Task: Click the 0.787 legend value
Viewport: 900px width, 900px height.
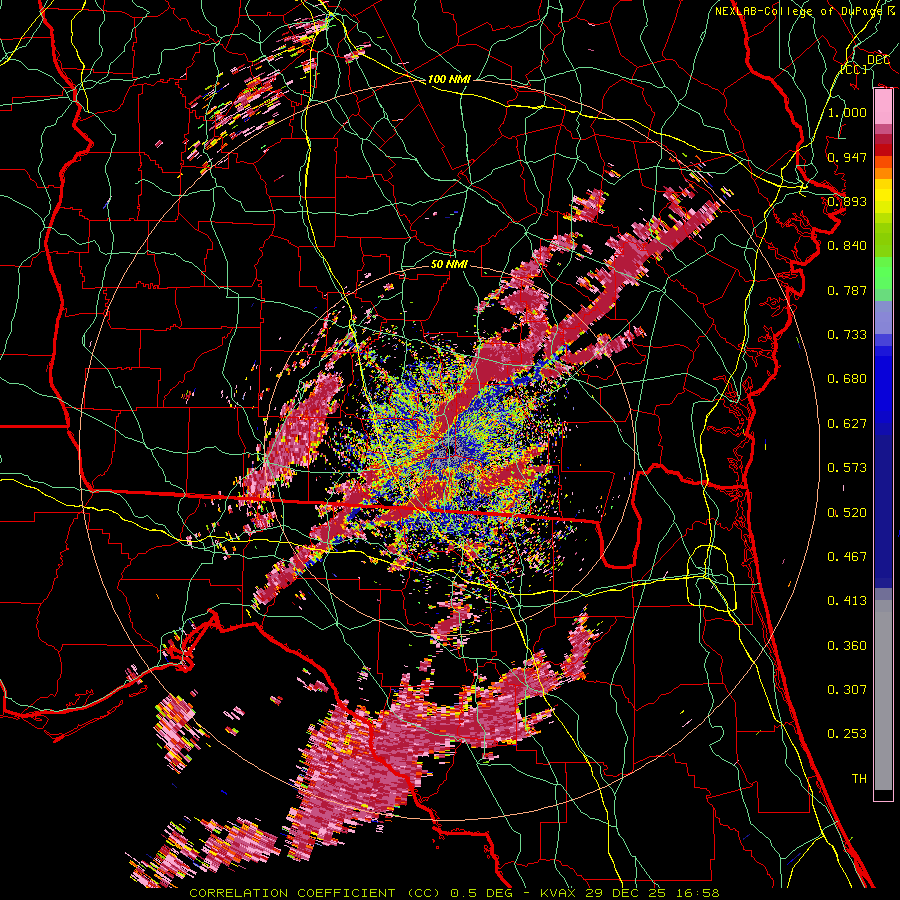Action: click(847, 290)
